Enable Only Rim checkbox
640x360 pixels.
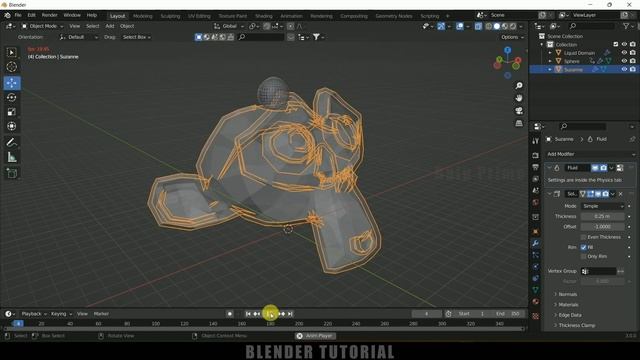pos(583,256)
